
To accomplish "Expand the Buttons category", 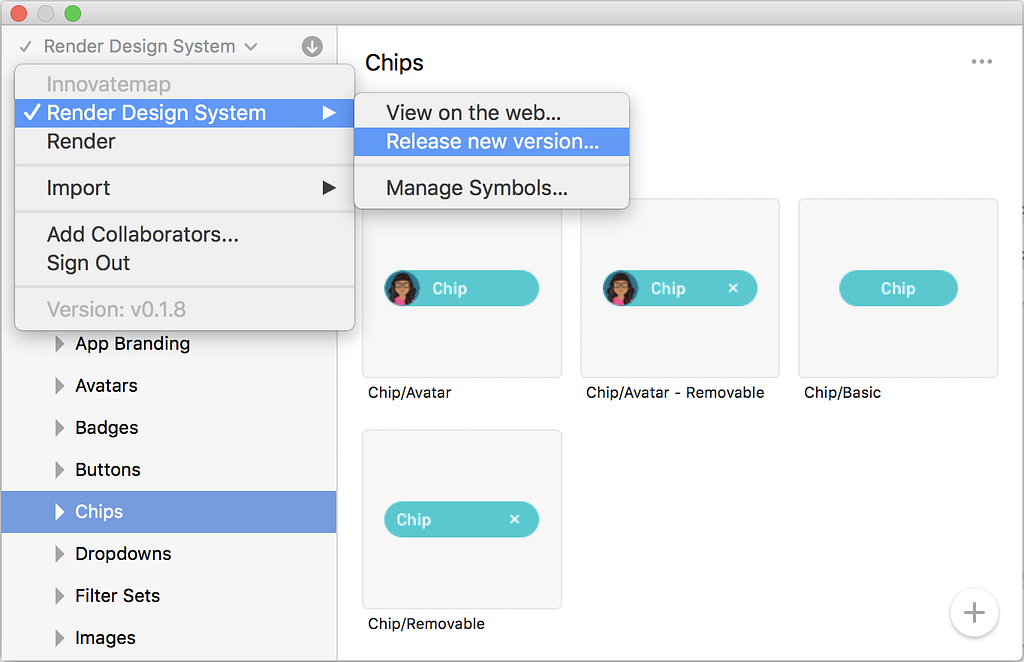I will pyautogui.click(x=59, y=469).
